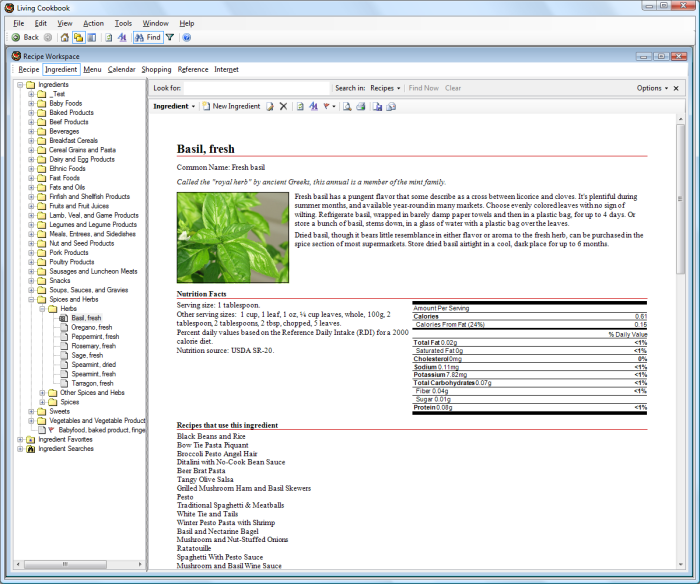Screen dimensions: 700x584
Task: Collapse the root Ingredients folder
Action: click(20, 85)
